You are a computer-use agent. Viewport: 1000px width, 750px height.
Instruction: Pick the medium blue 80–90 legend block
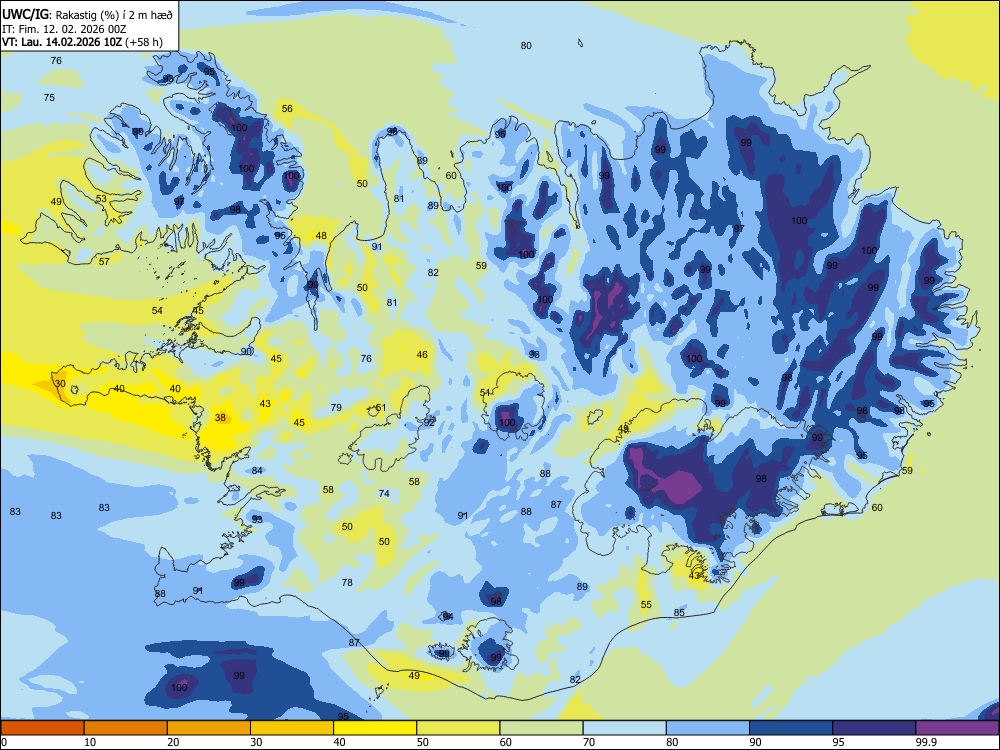(x=707, y=728)
